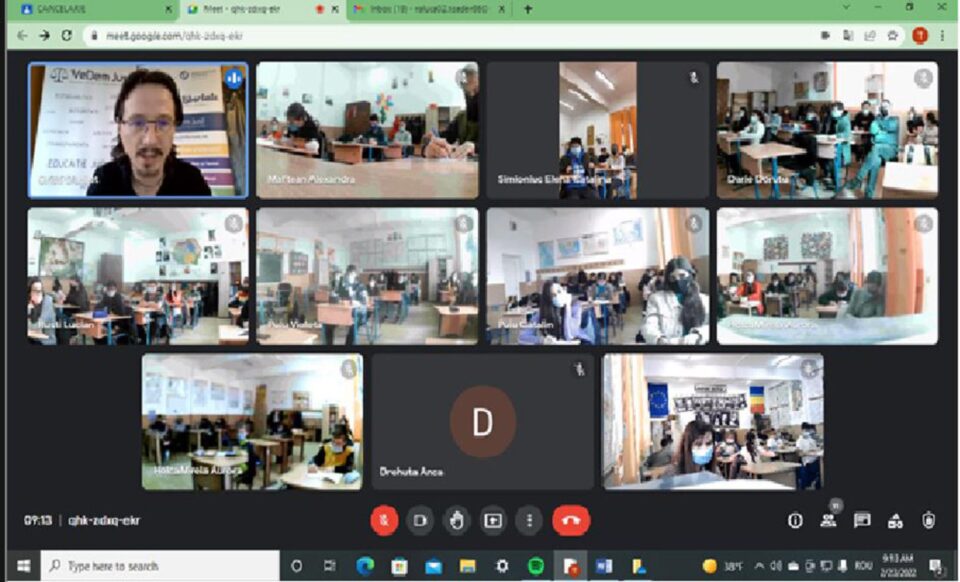Open host controls shield icon
This screenshot has height=582, width=960.
929,520
